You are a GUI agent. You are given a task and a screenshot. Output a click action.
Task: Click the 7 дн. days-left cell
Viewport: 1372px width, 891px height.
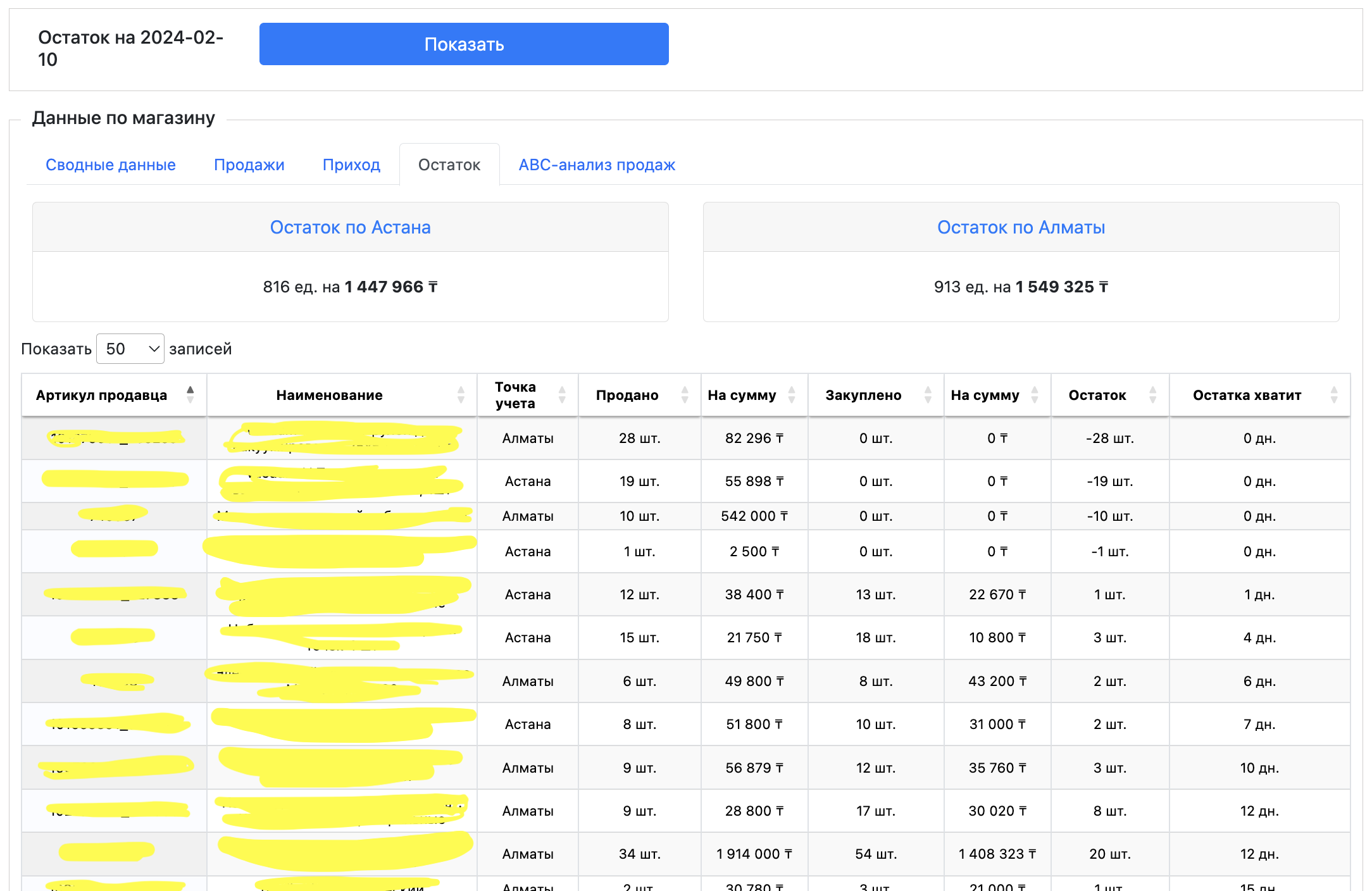tap(1259, 724)
